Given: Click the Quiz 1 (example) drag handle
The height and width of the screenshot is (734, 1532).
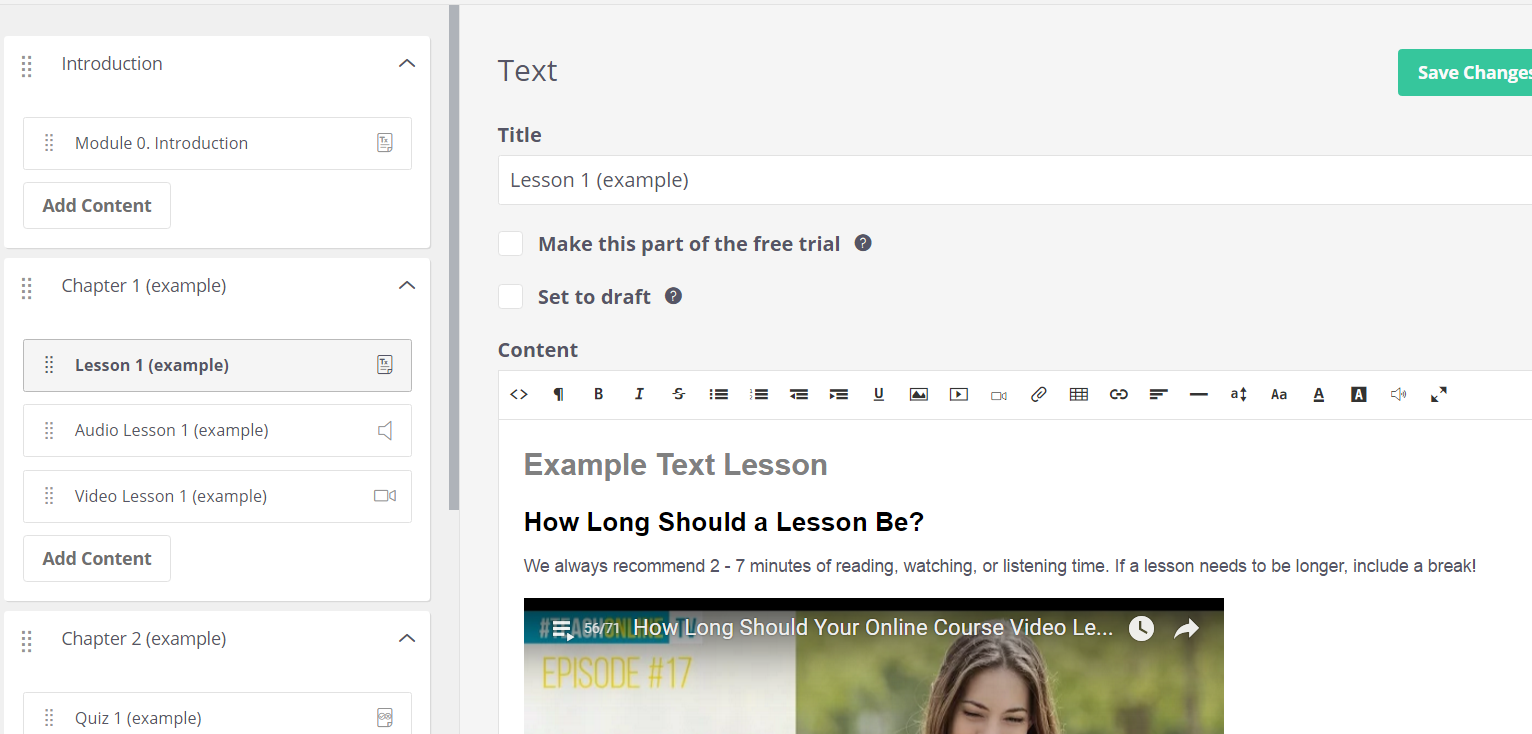Looking at the screenshot, I should (49, 717).
